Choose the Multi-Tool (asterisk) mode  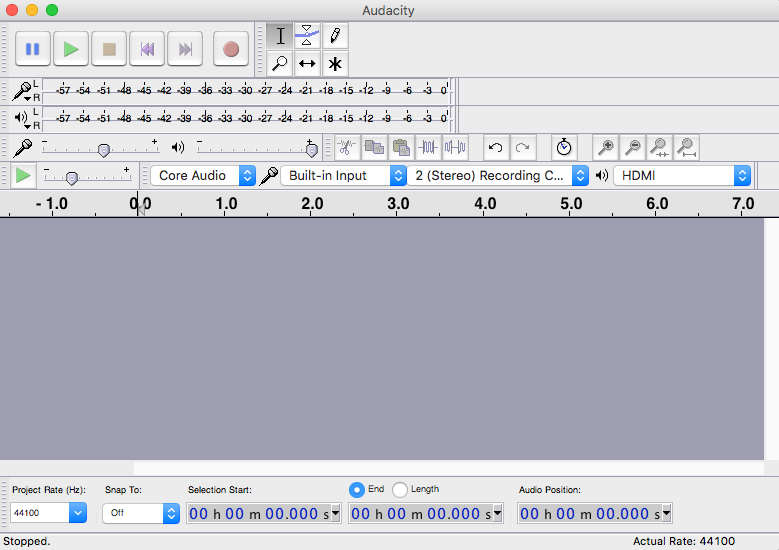[335, 64]
